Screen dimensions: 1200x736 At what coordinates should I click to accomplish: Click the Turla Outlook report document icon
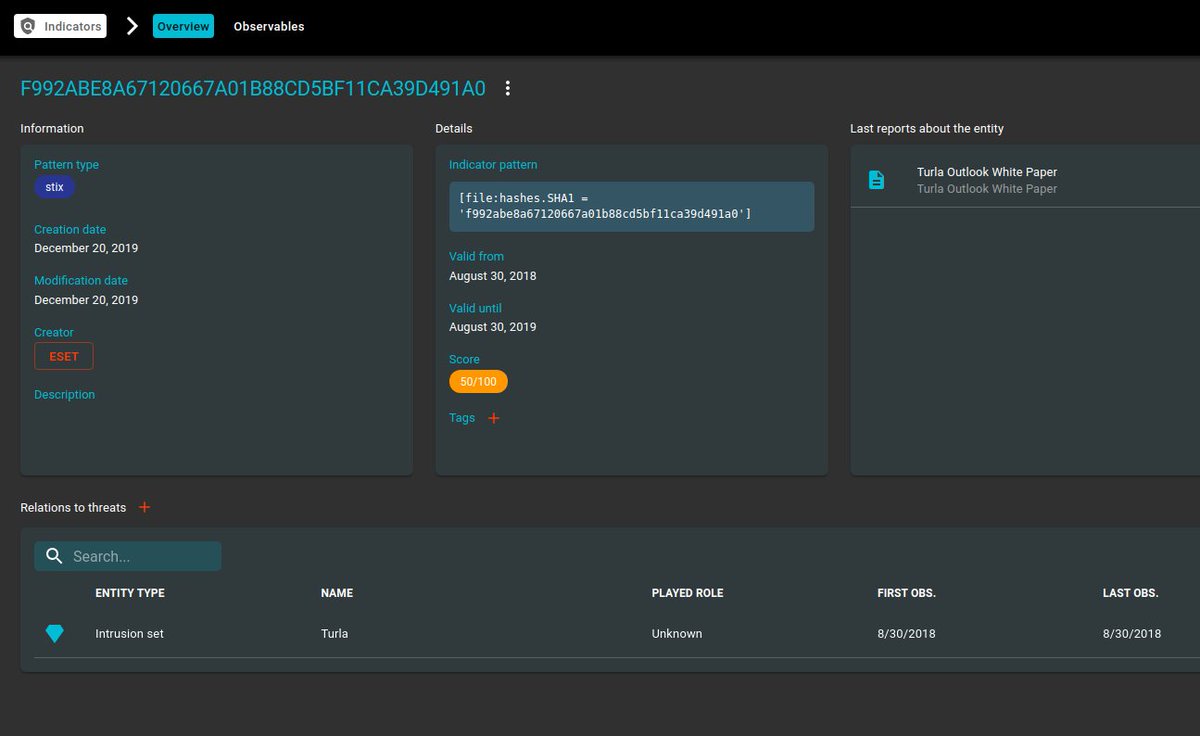[x=876, y=180]
